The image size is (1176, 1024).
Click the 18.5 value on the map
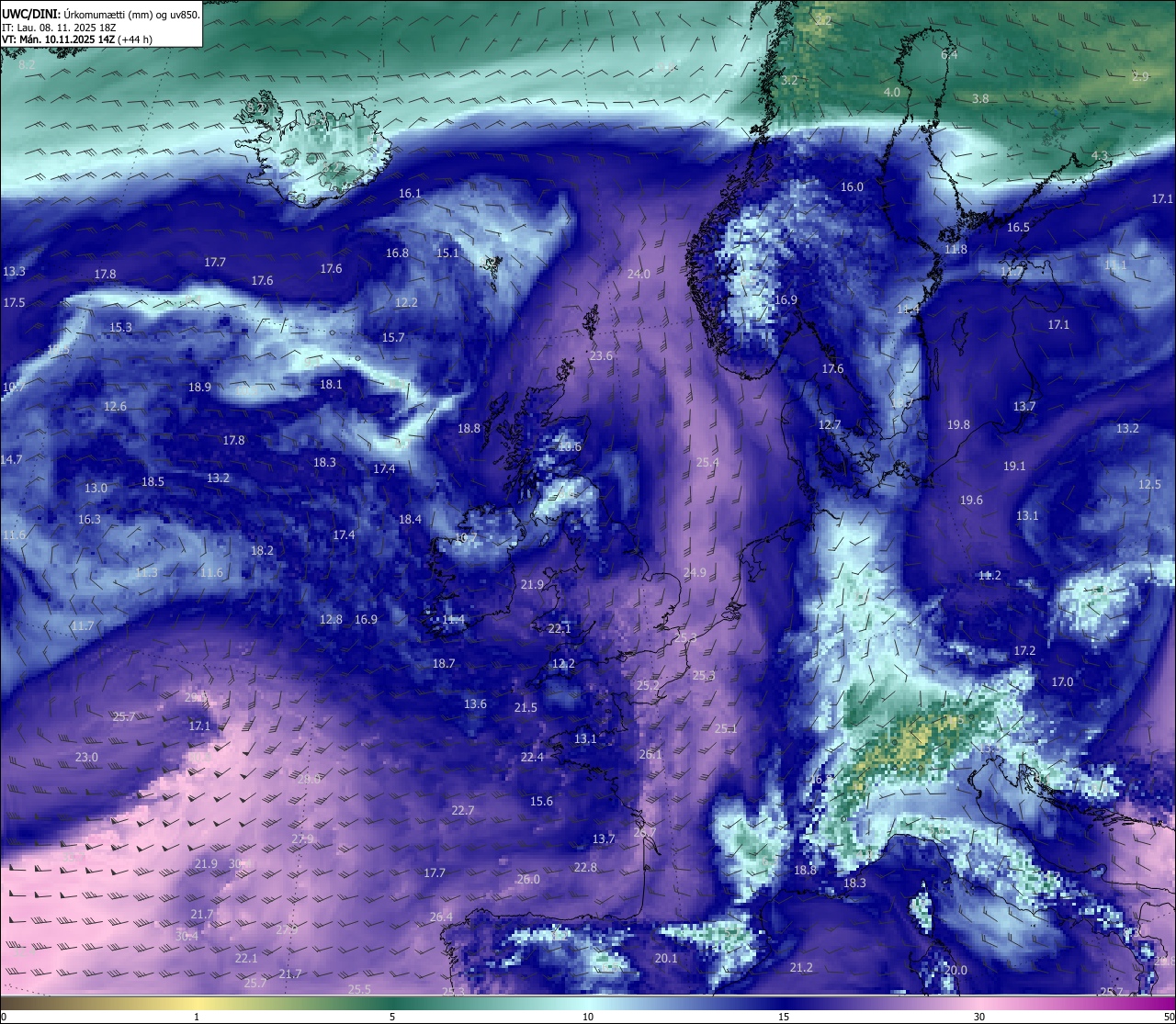pos(153,481)
